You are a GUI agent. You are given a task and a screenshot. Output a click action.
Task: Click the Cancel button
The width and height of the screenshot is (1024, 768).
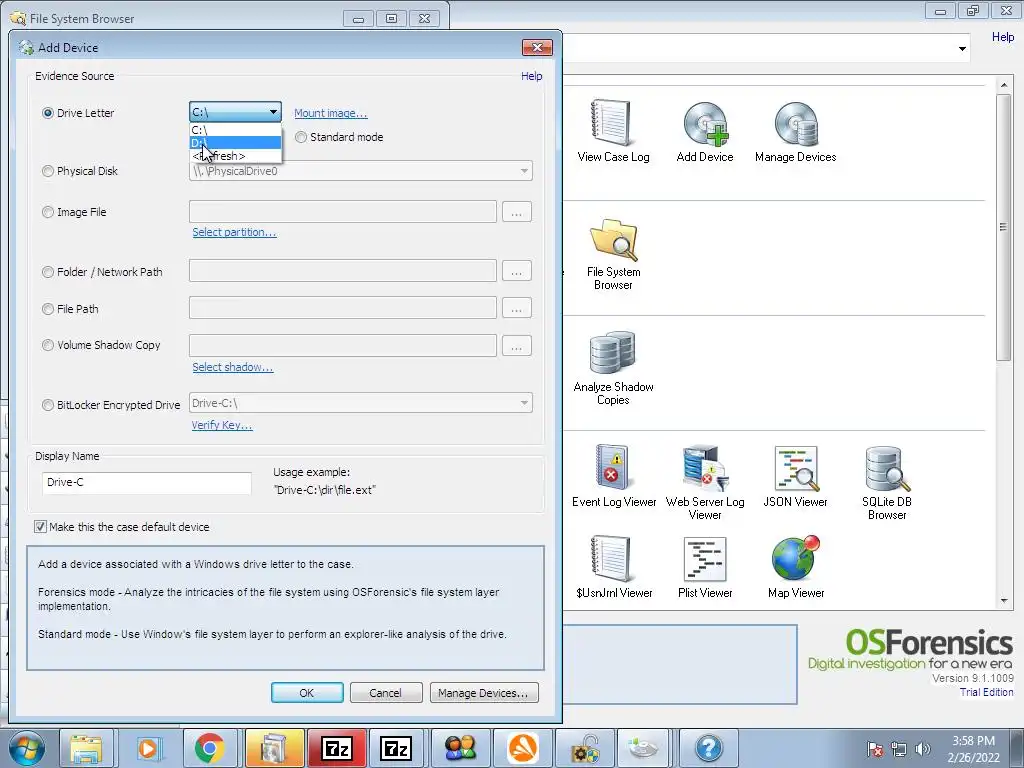pos(386,693)
